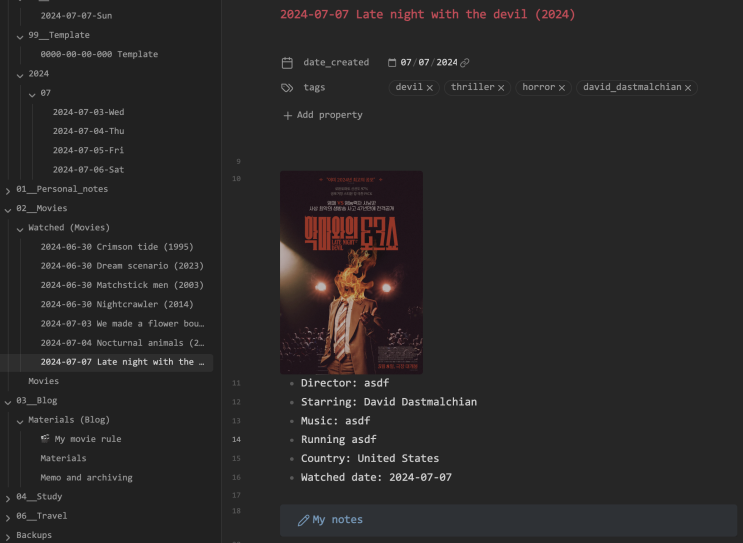Click the Watched date: 2024-07-07 line
This screenshot has height=543, width=743.
pos(376,477)
